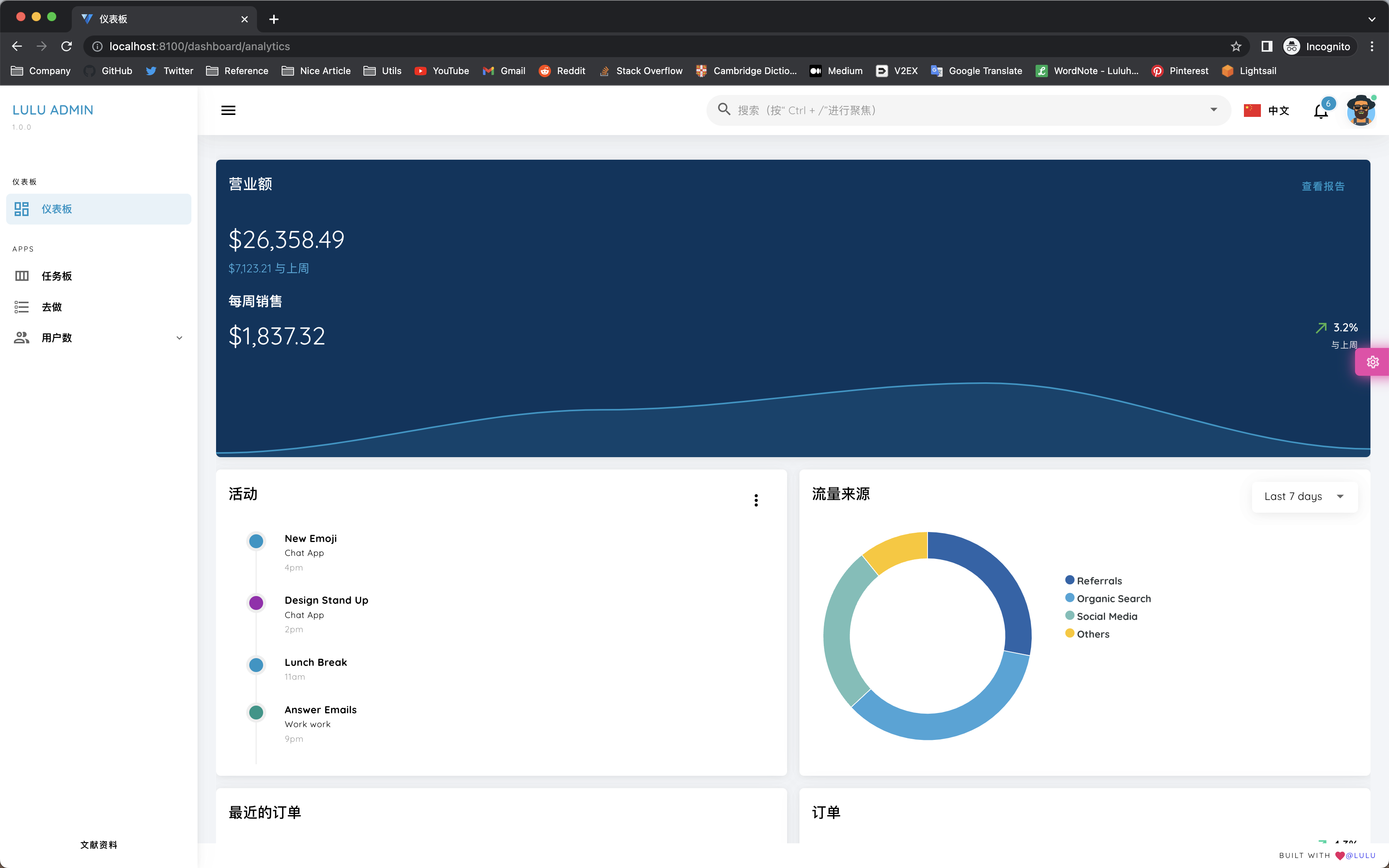The width and height of the screenshot is (1389, 868).
Task: Click the 查看报告 link
Action: 1322,186
